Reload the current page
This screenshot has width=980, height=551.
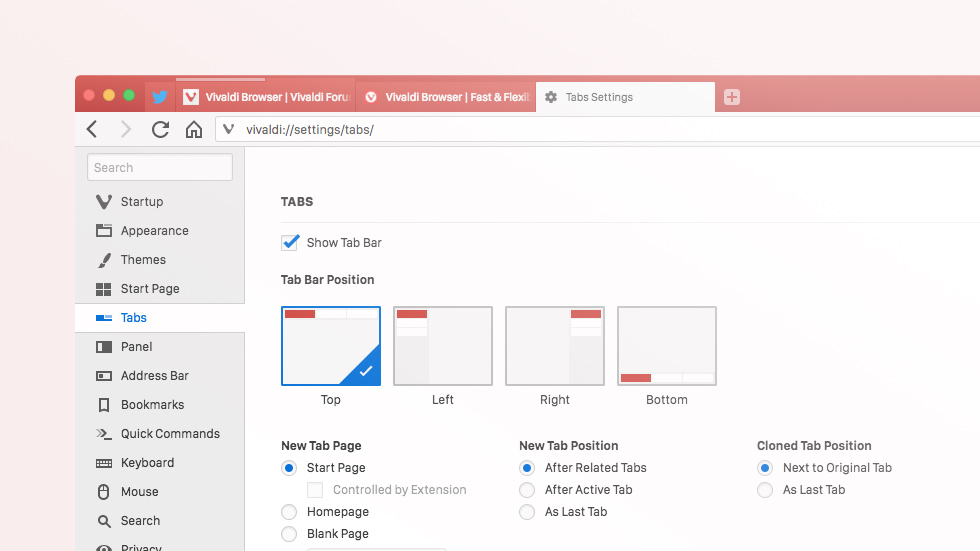(161, 129)
